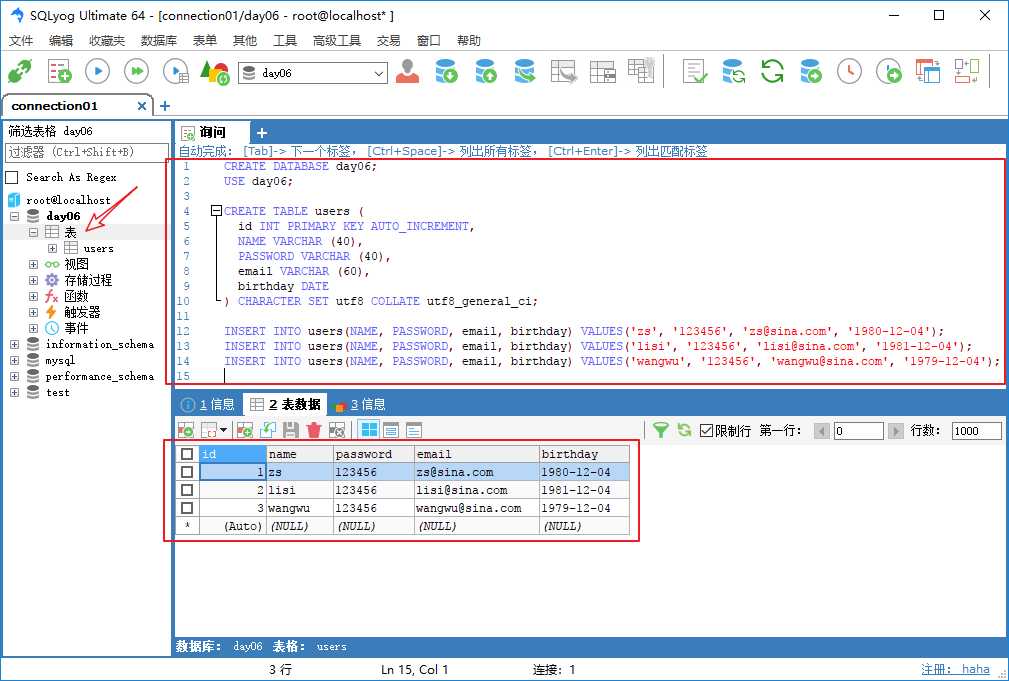The width and height of the screenshot is (1009, 681).
Task: Click the cancel changes icon
Action: pos(337,430)
